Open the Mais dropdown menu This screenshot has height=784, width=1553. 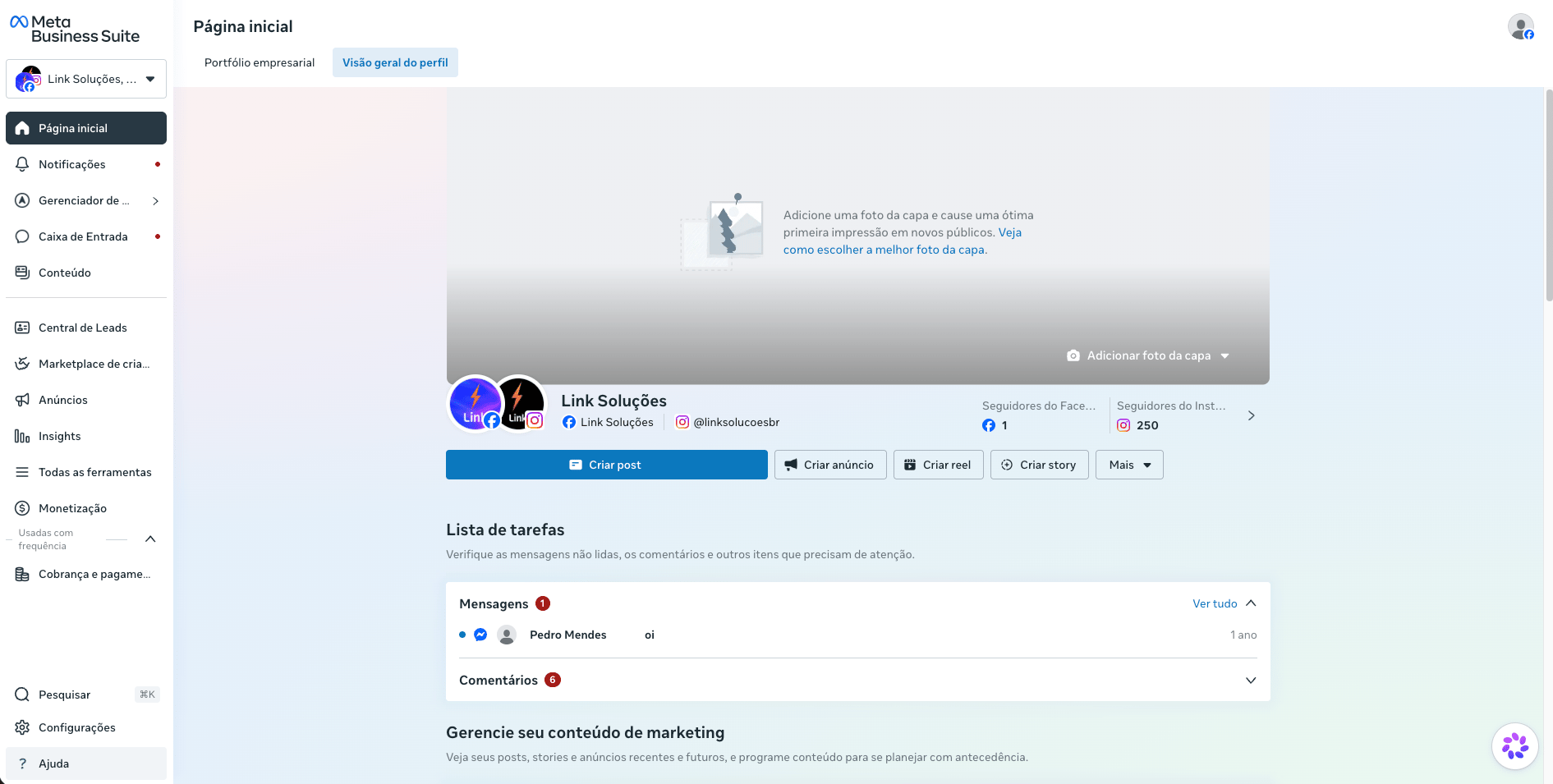click(1129, 465)
